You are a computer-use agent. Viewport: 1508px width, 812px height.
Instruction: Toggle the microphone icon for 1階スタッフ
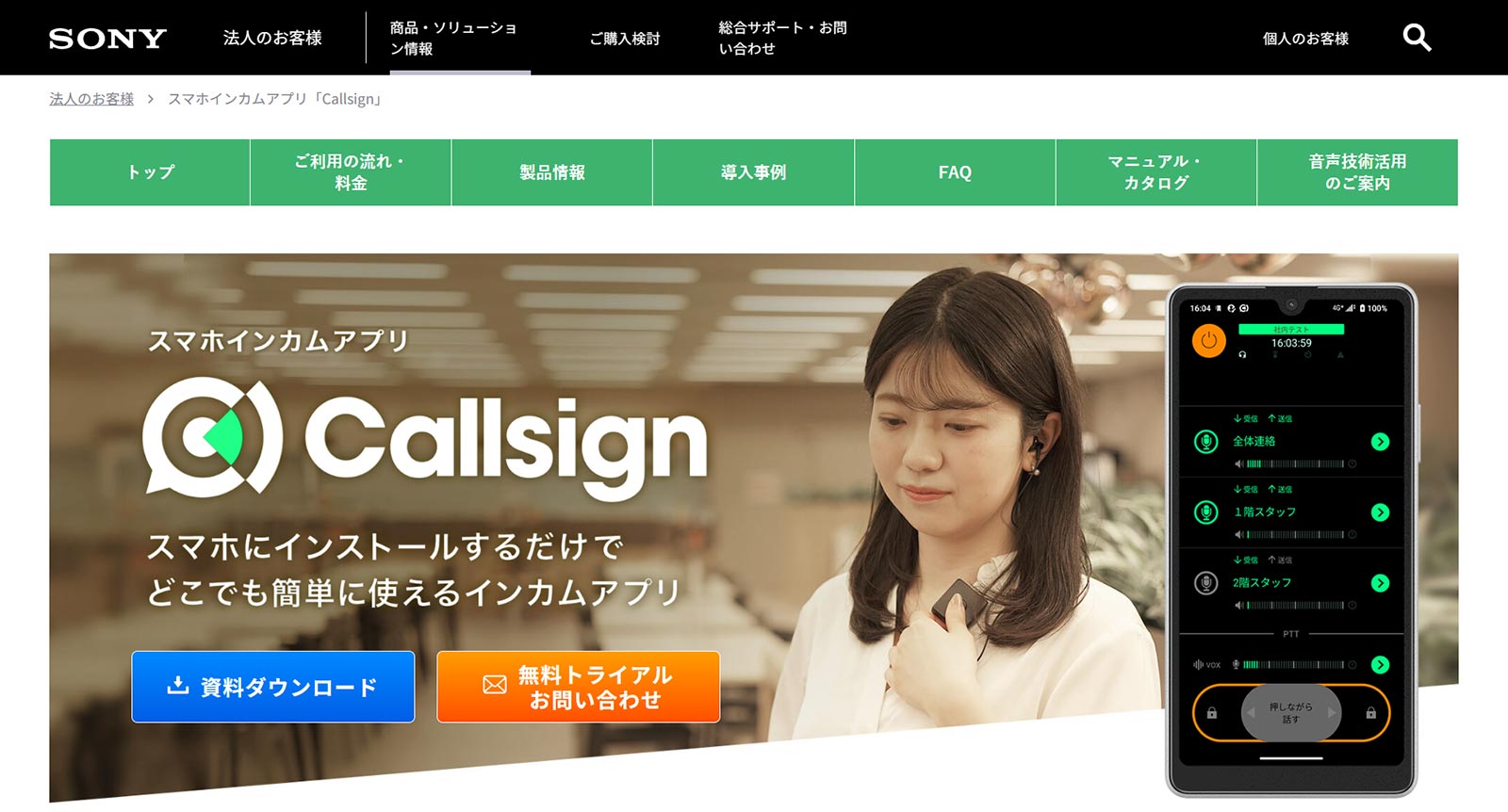(x=1206, y=512)
